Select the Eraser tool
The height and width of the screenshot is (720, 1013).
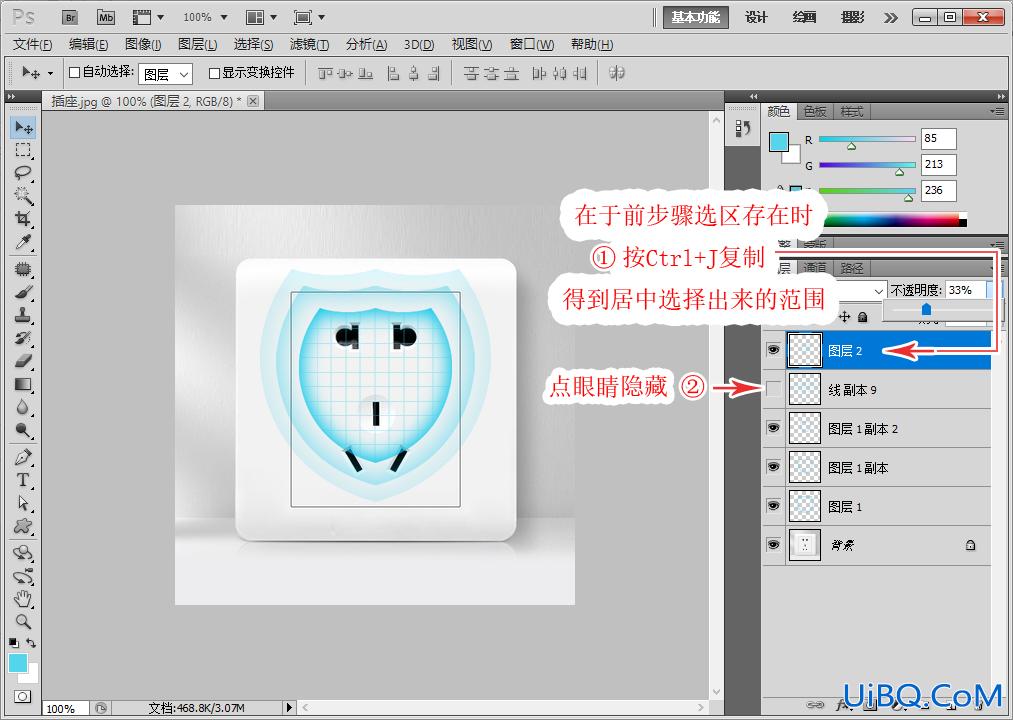(x=23, y=361)
